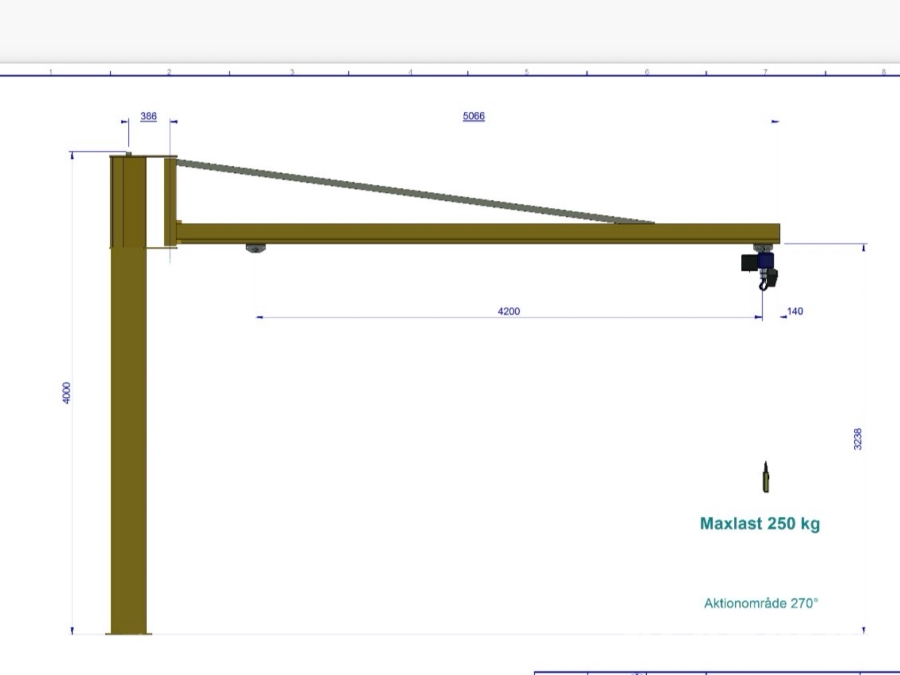Click the horizontal jib beam
This screenshot has height=675, width=900.
pyautogui.click(x=470, y=233)
